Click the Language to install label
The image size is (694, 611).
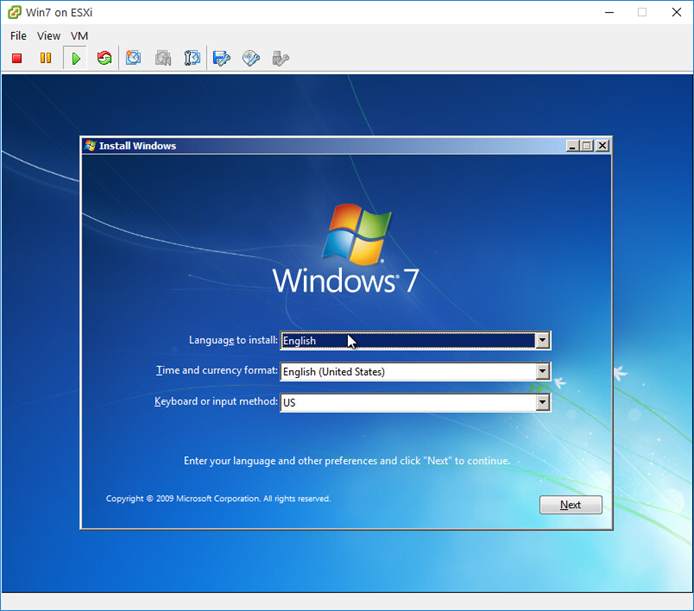[233, 340]
